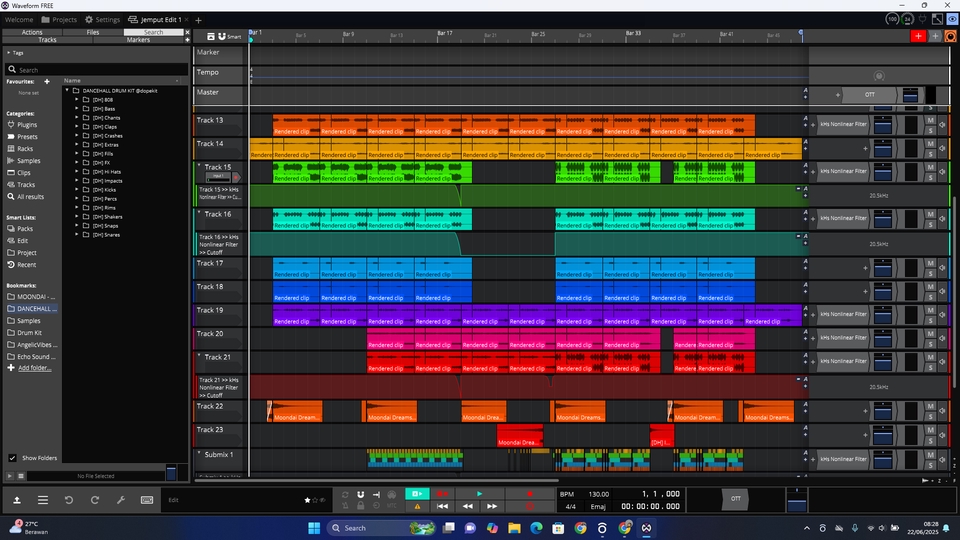Click the redo arrow icon
The height and width of the screenshot is (540, 960).
[x=95, y=500]
